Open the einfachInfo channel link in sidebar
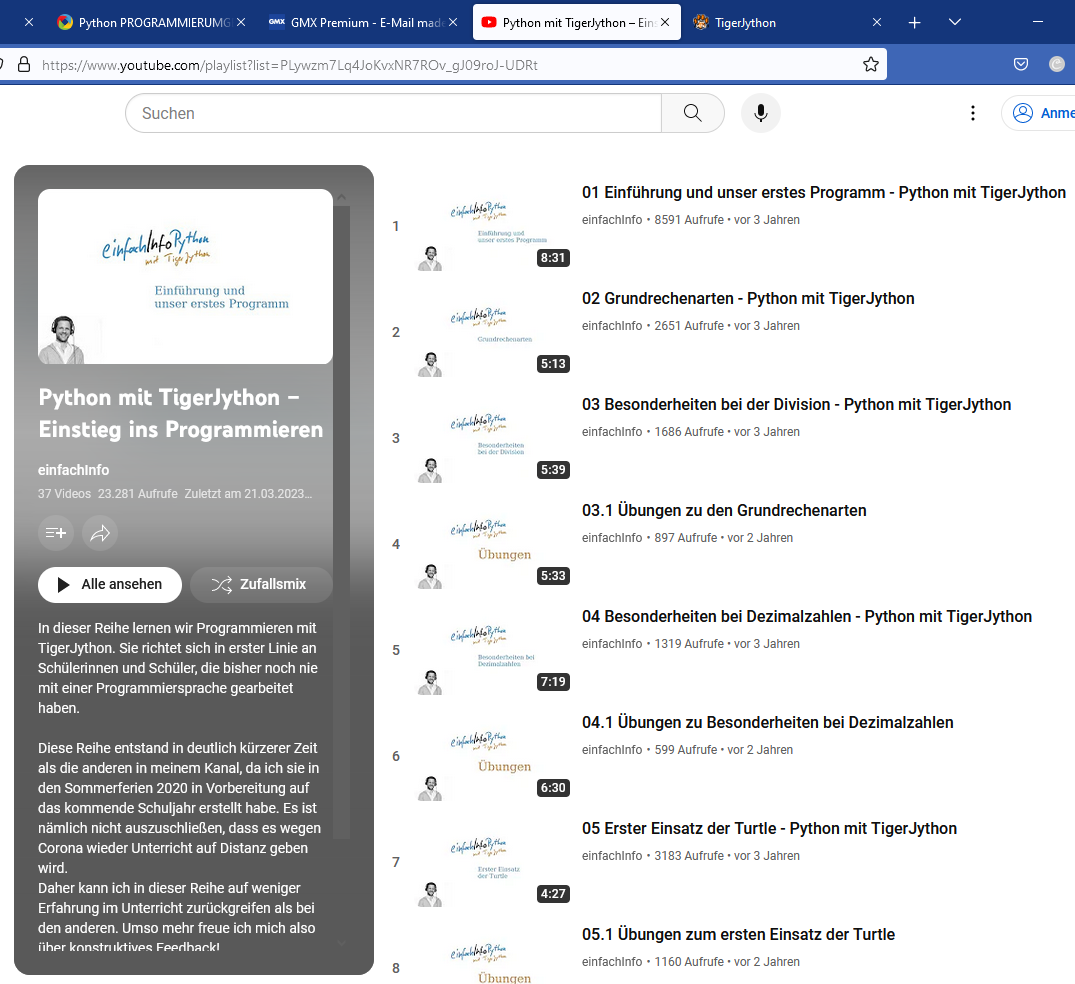 coord(73,470)
